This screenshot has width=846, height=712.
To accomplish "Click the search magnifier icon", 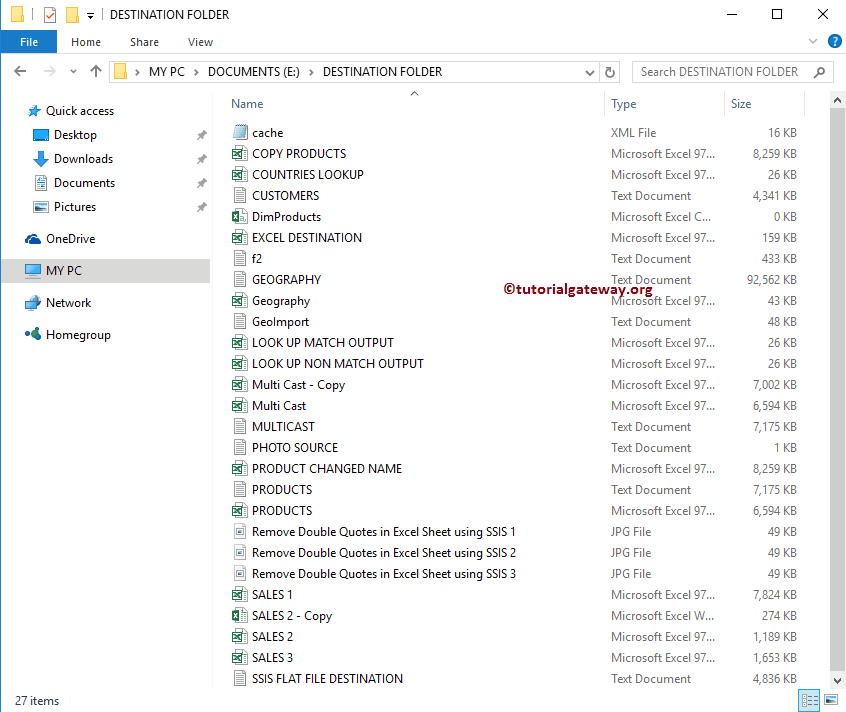I will point(818,72).
